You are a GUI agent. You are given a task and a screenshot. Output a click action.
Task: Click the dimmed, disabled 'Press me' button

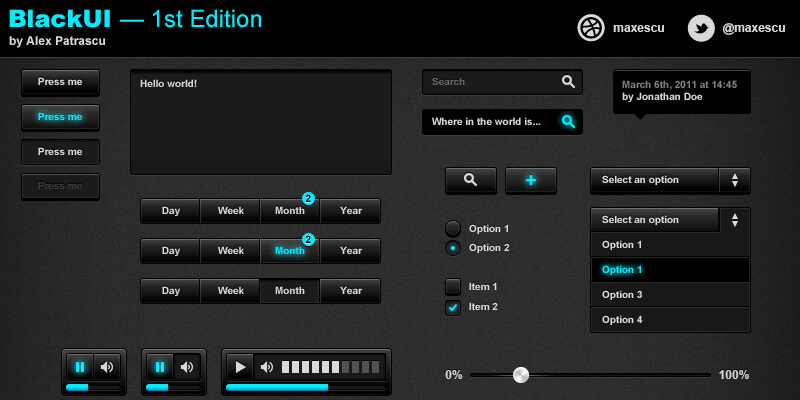60,186
